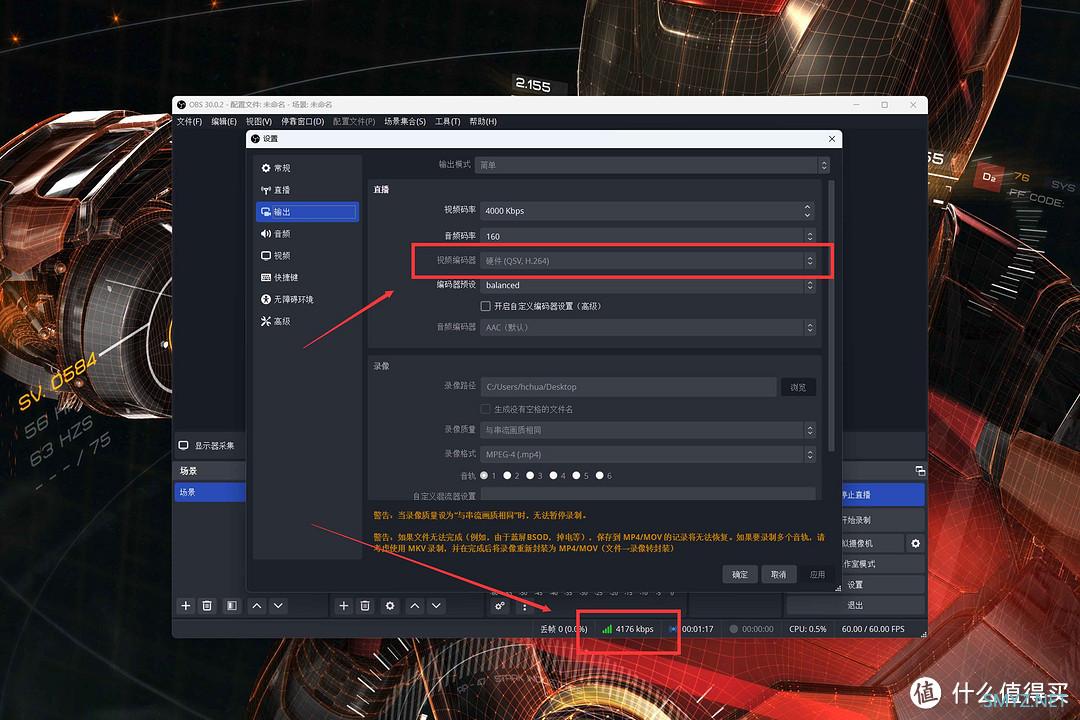Click 浏览 to browse recording path

coord(798,387)
